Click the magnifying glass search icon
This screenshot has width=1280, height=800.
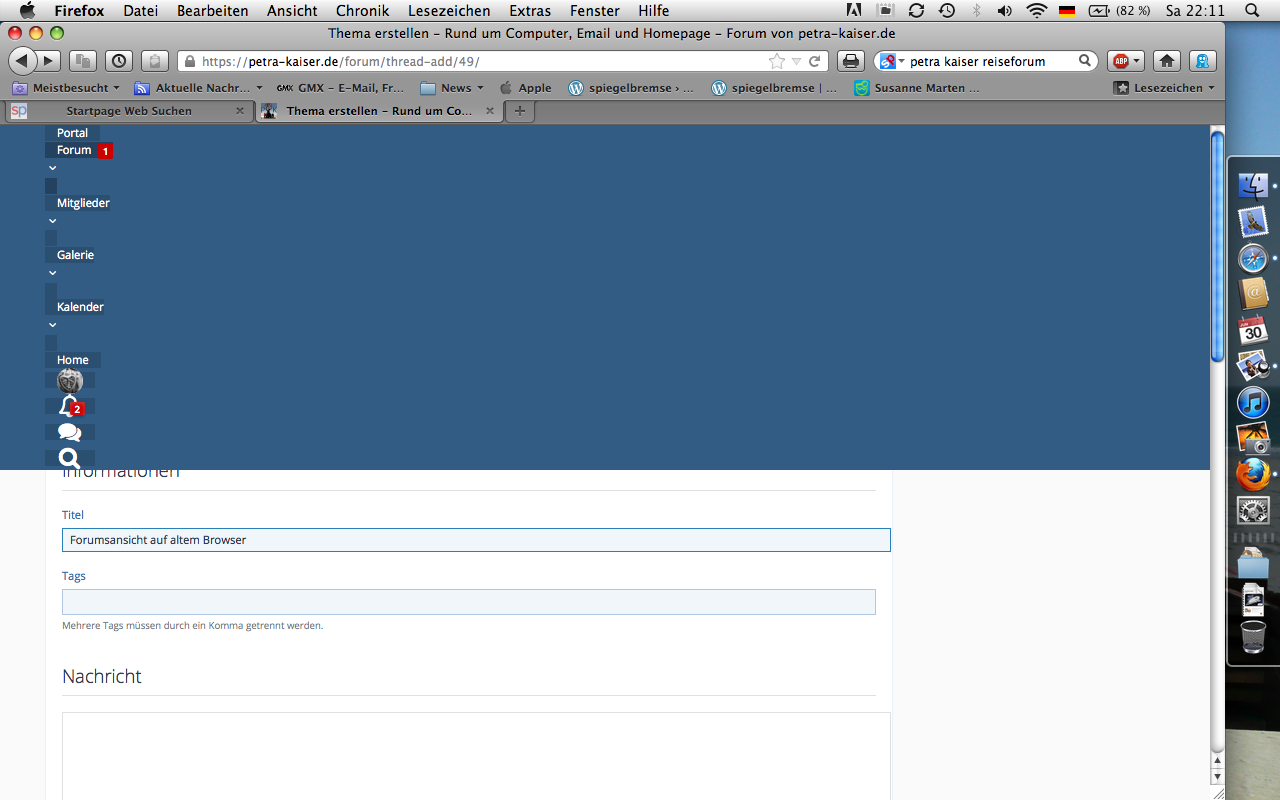[x=69, y=458]
